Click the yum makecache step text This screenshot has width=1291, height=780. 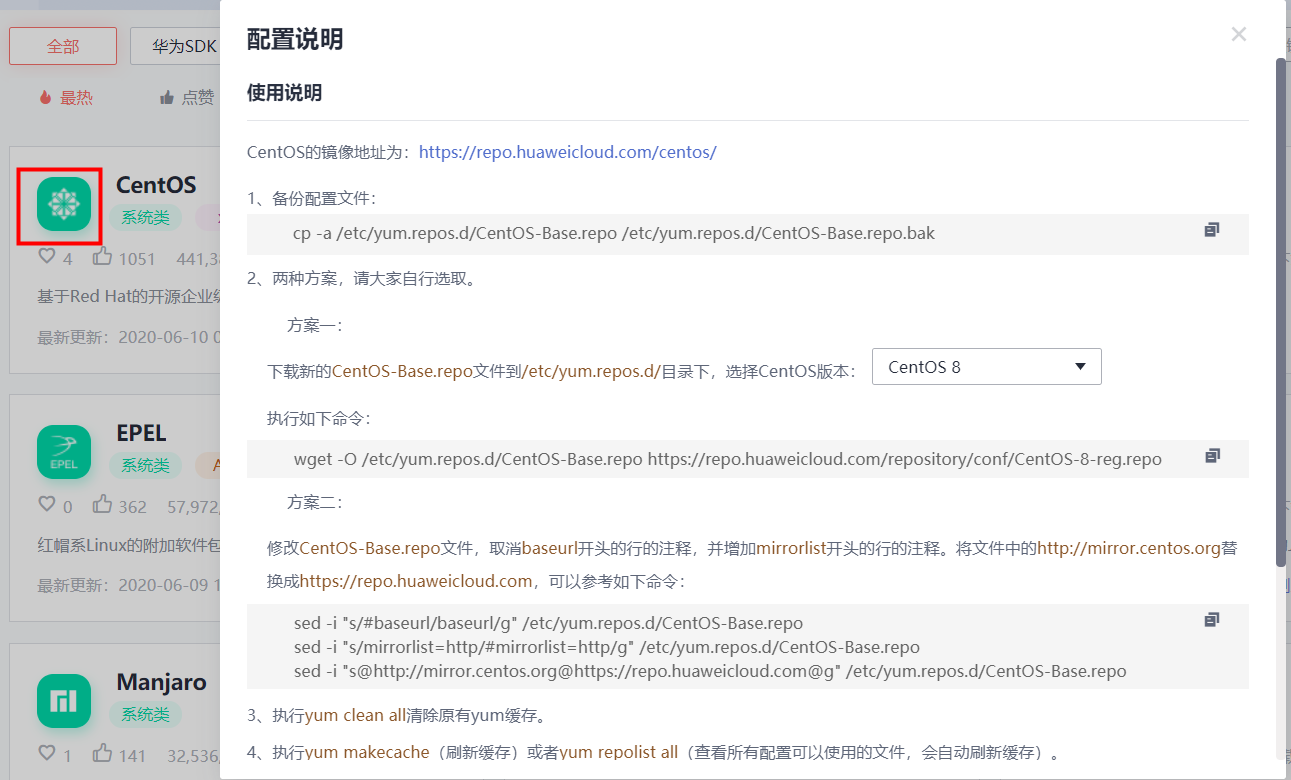(653, 752)
